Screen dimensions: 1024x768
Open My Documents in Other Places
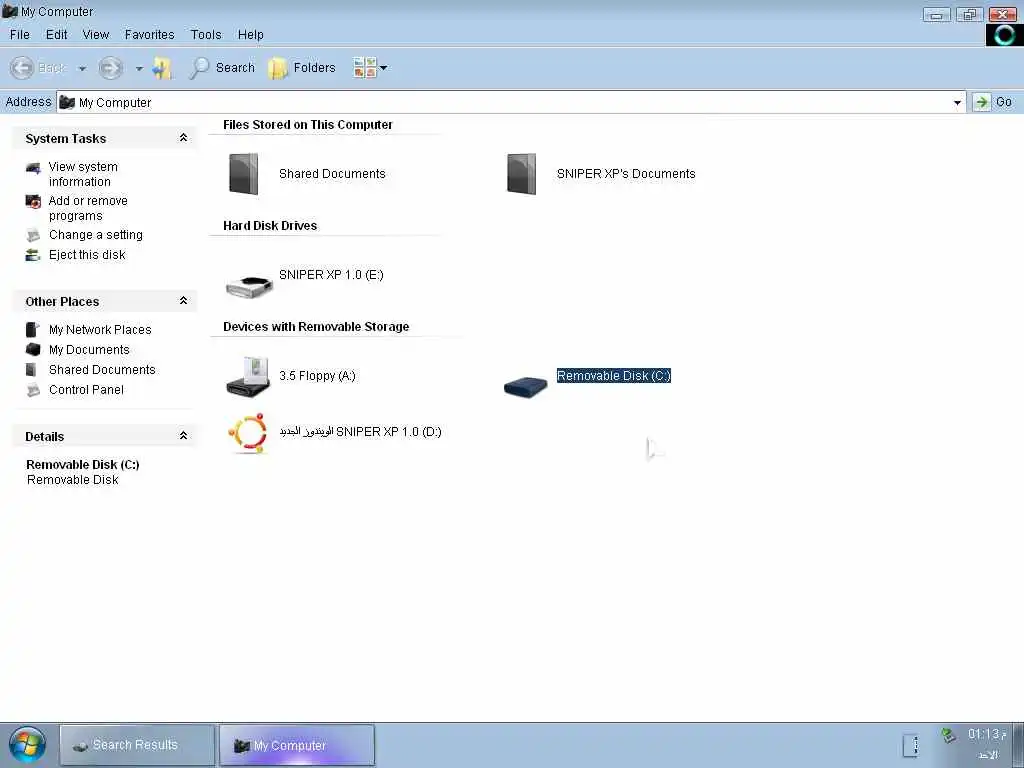click(89, 349)
